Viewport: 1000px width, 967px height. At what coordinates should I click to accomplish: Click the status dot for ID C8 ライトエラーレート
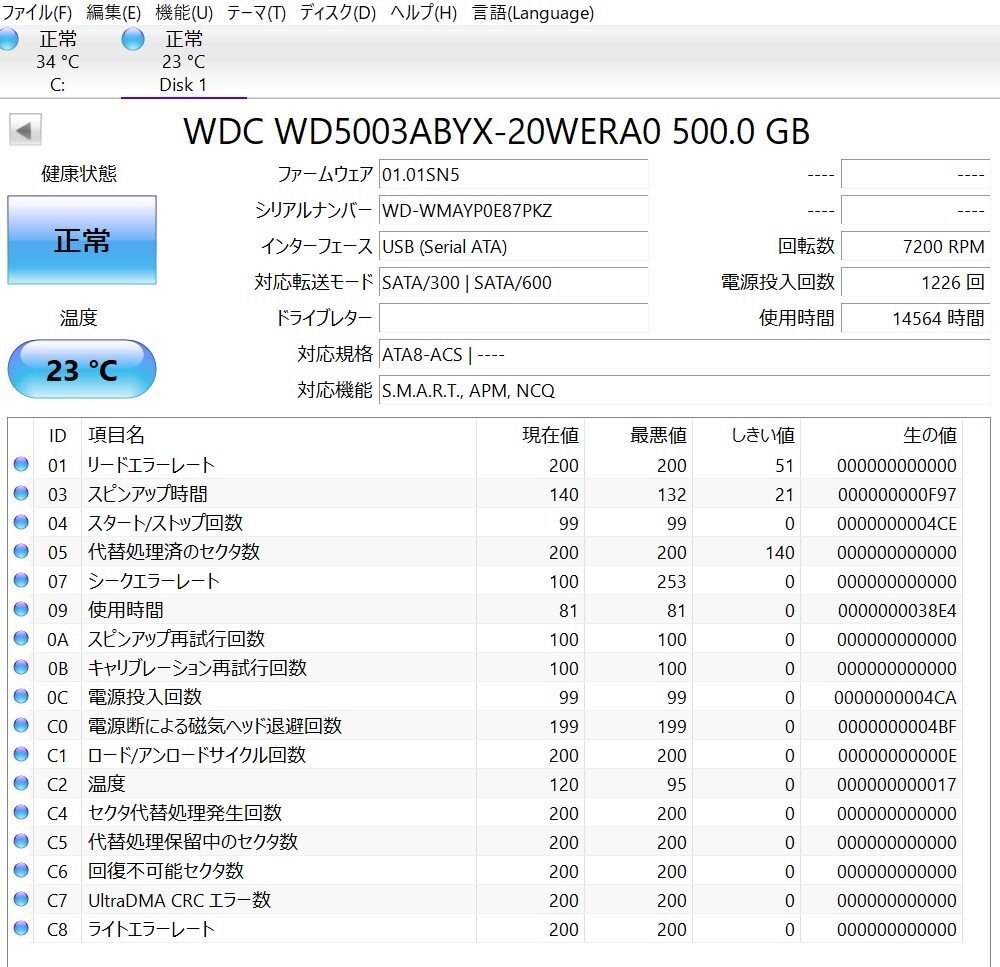click(21, 928)
